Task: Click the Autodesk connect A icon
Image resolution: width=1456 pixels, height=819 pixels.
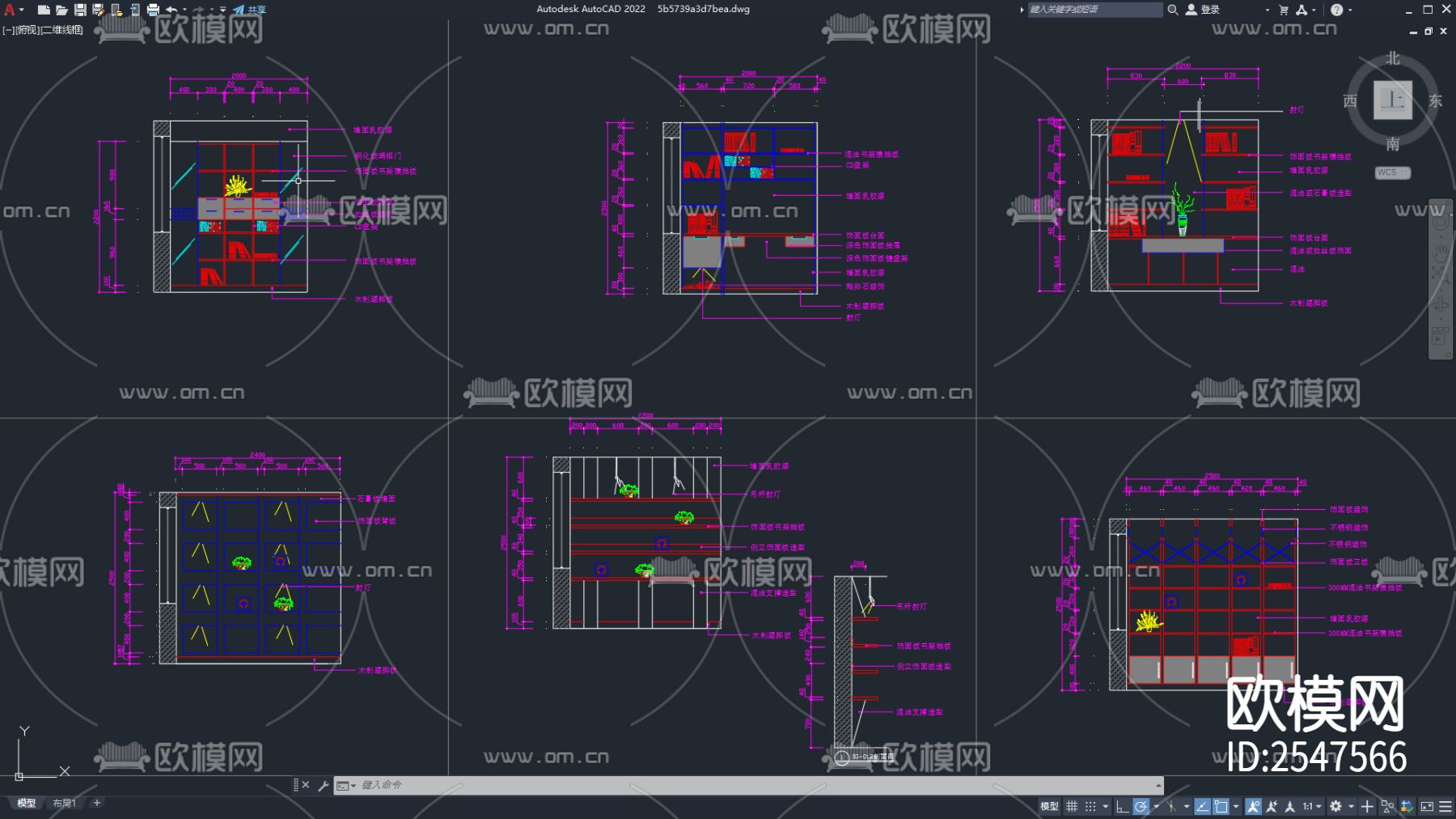Action: tap(1302, 10)
